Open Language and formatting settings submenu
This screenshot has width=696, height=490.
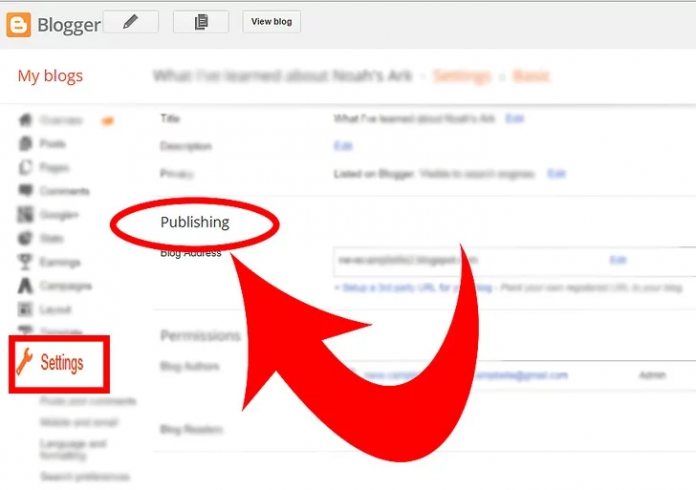click(73, 448)
